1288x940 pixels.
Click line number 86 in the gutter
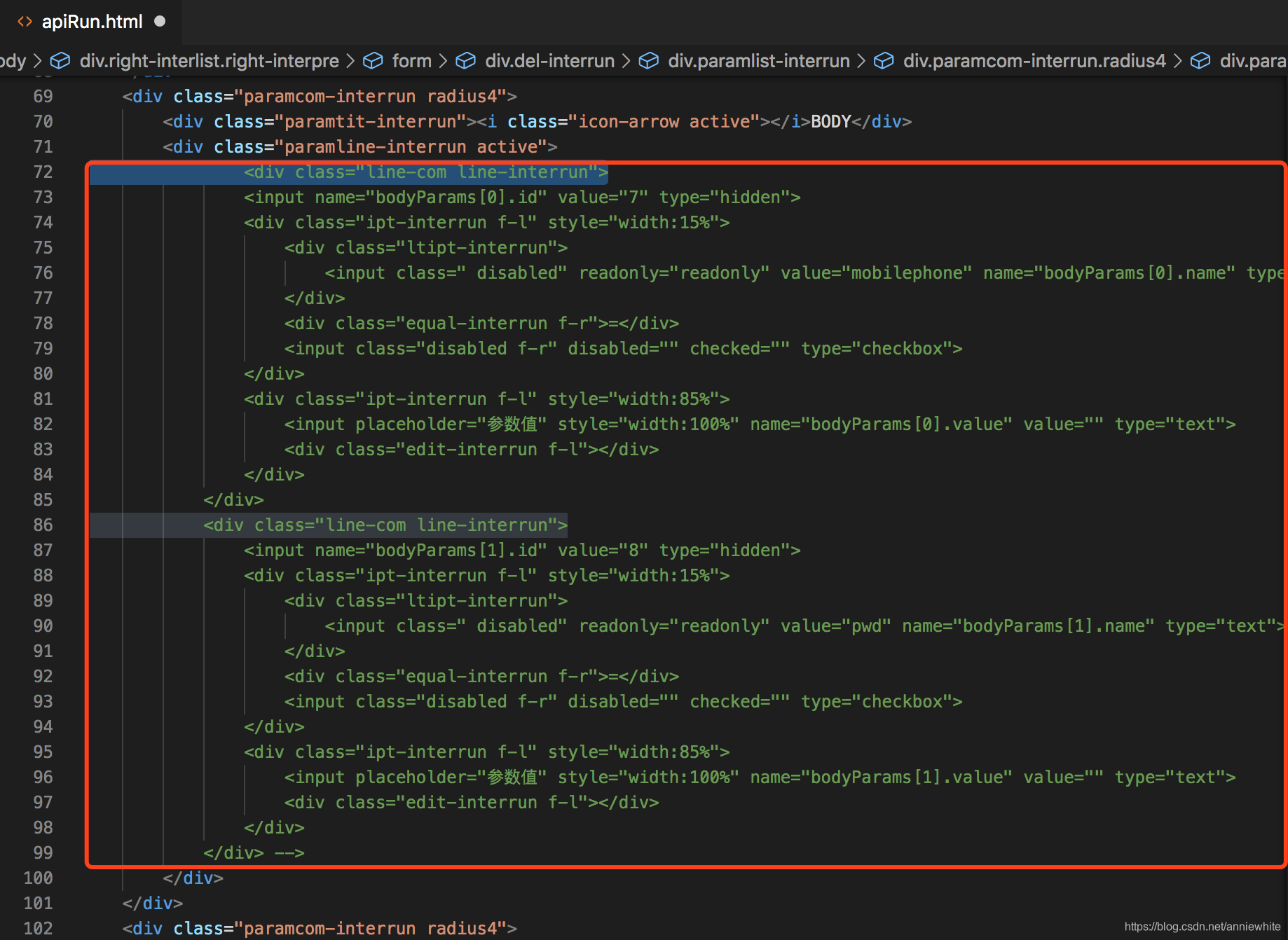43,525
